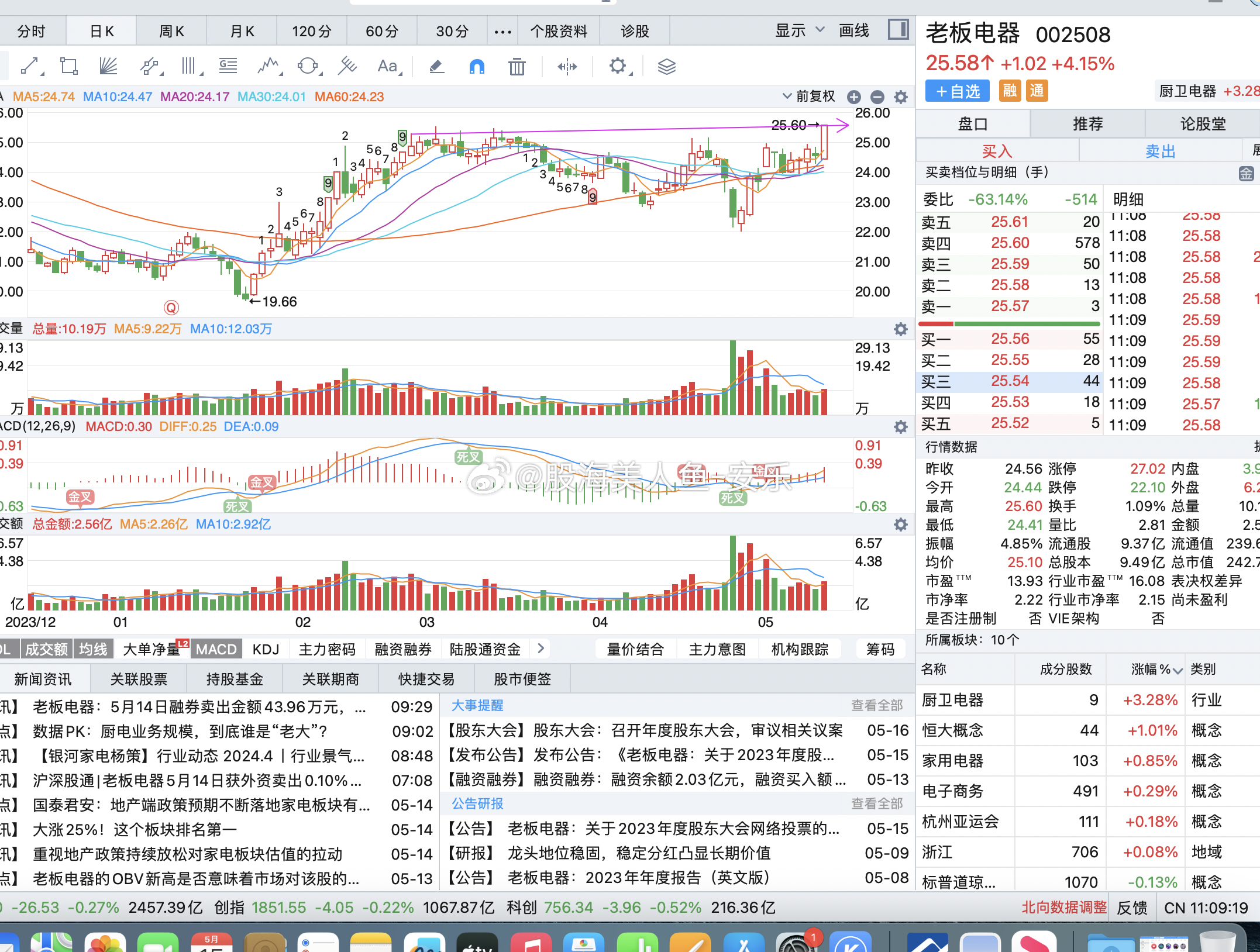Switch to the 推荐 tab
The image size is (1260, 952).
[x=1087, y=124]
